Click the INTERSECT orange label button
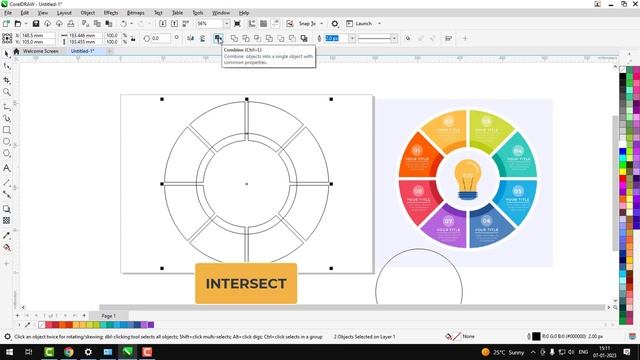Screen dimensions: 640x360 click(x=246, y=283)
